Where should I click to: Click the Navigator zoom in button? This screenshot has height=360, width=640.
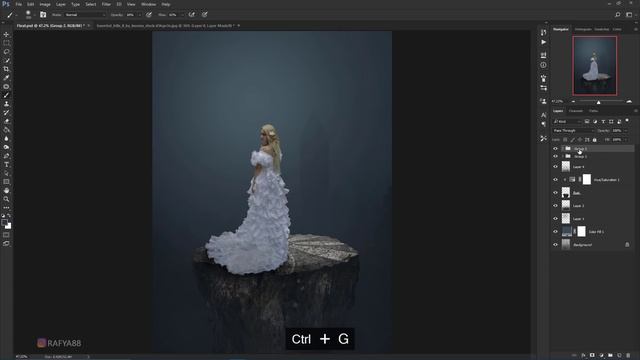click(629, 101)
